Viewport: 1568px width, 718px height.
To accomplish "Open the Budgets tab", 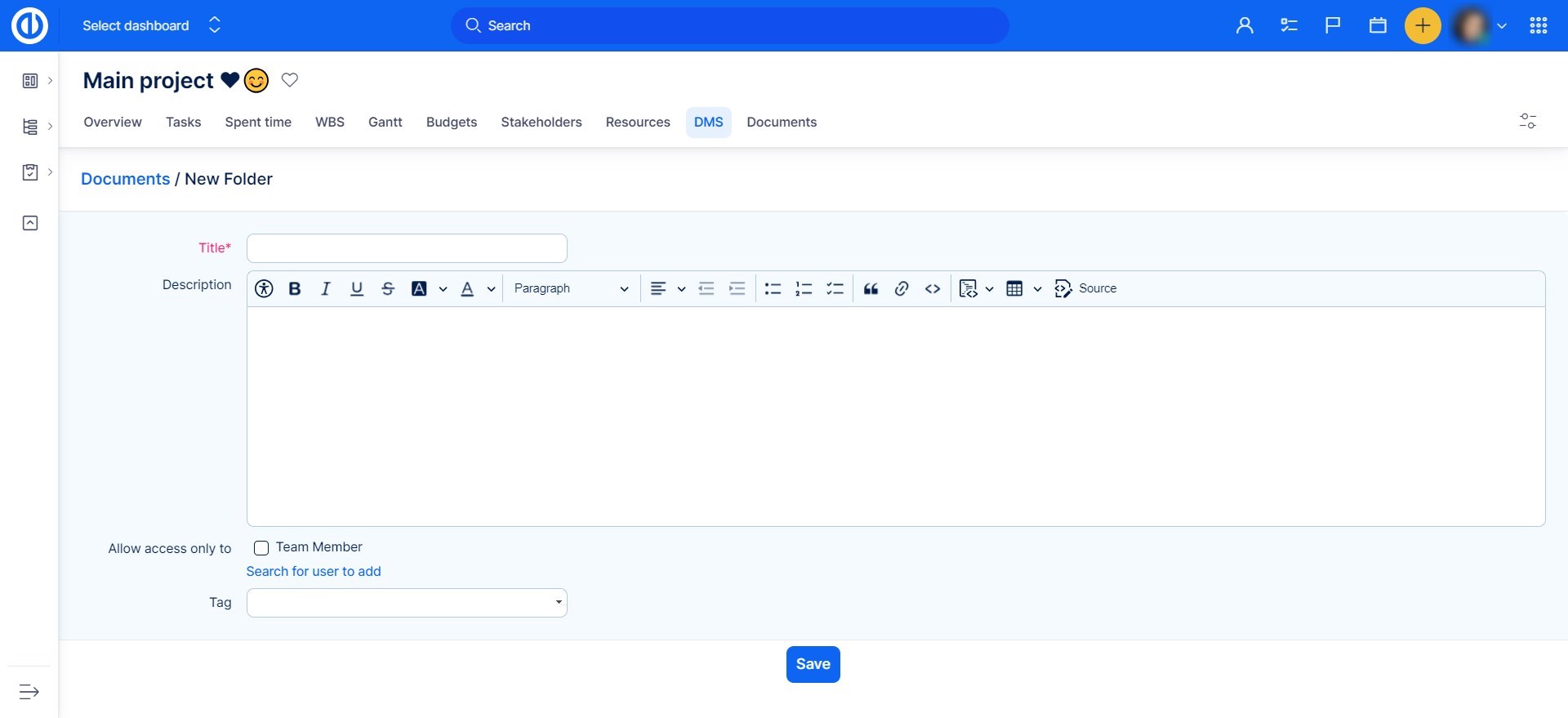I will (451, 123).
